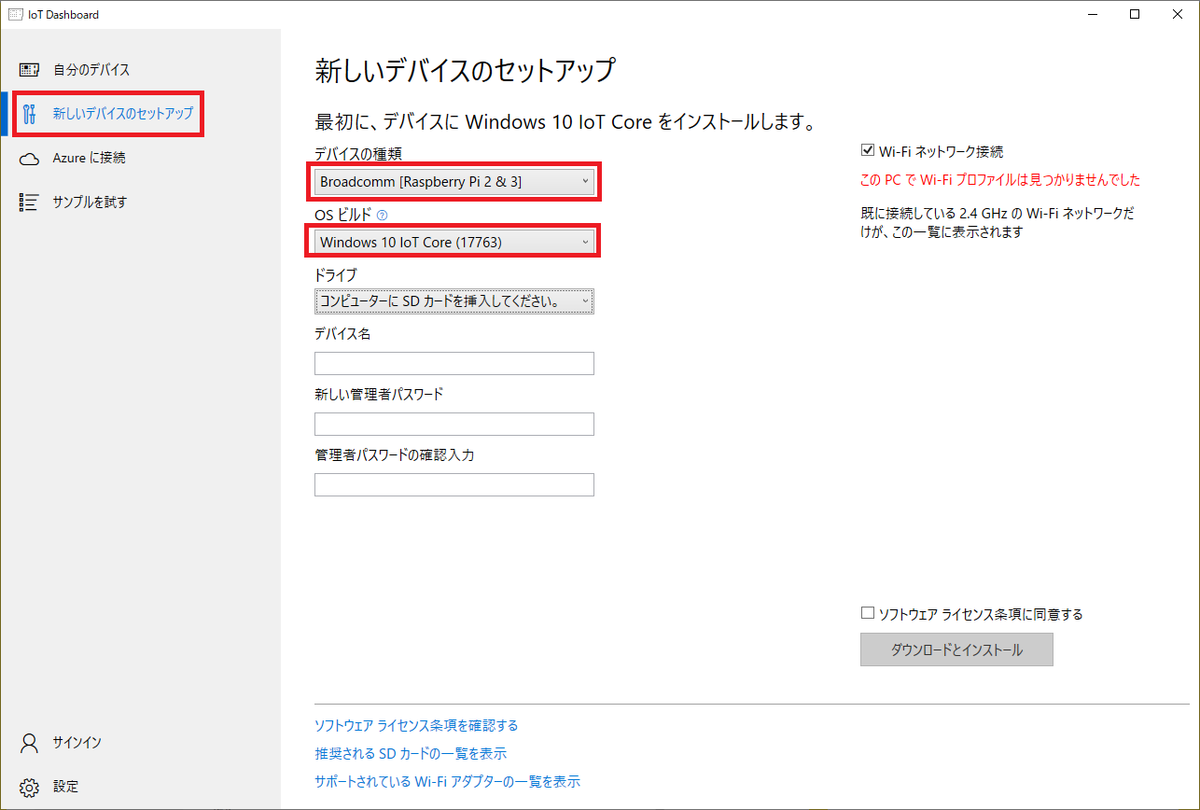Open 推奨される SD カードの一覧を表示 link

(x=410, y=754)
